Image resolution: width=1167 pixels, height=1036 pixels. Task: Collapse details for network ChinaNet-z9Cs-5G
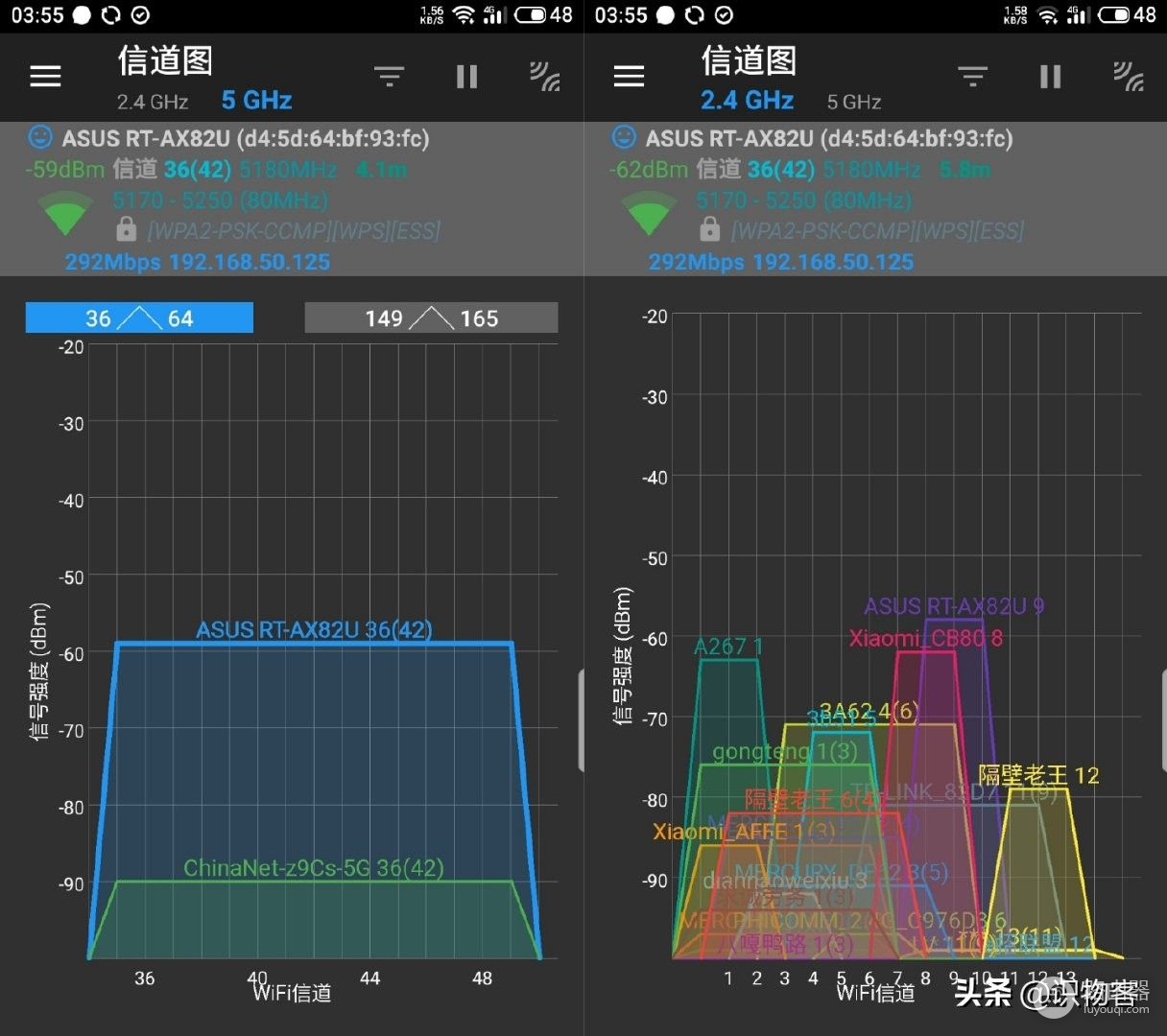314,867
